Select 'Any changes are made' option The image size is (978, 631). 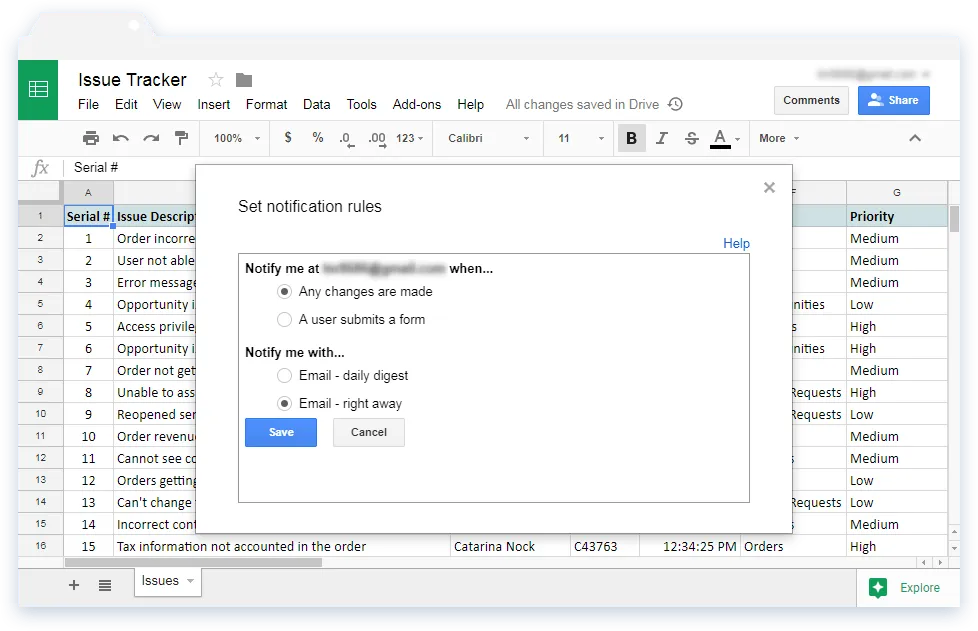coord(284,291)
